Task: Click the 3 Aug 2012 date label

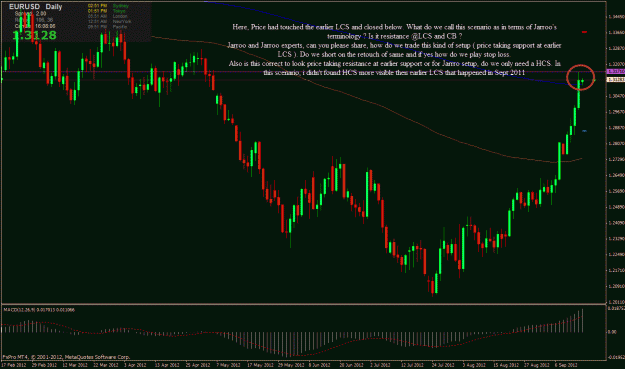Action: click(x=474, y=365)
